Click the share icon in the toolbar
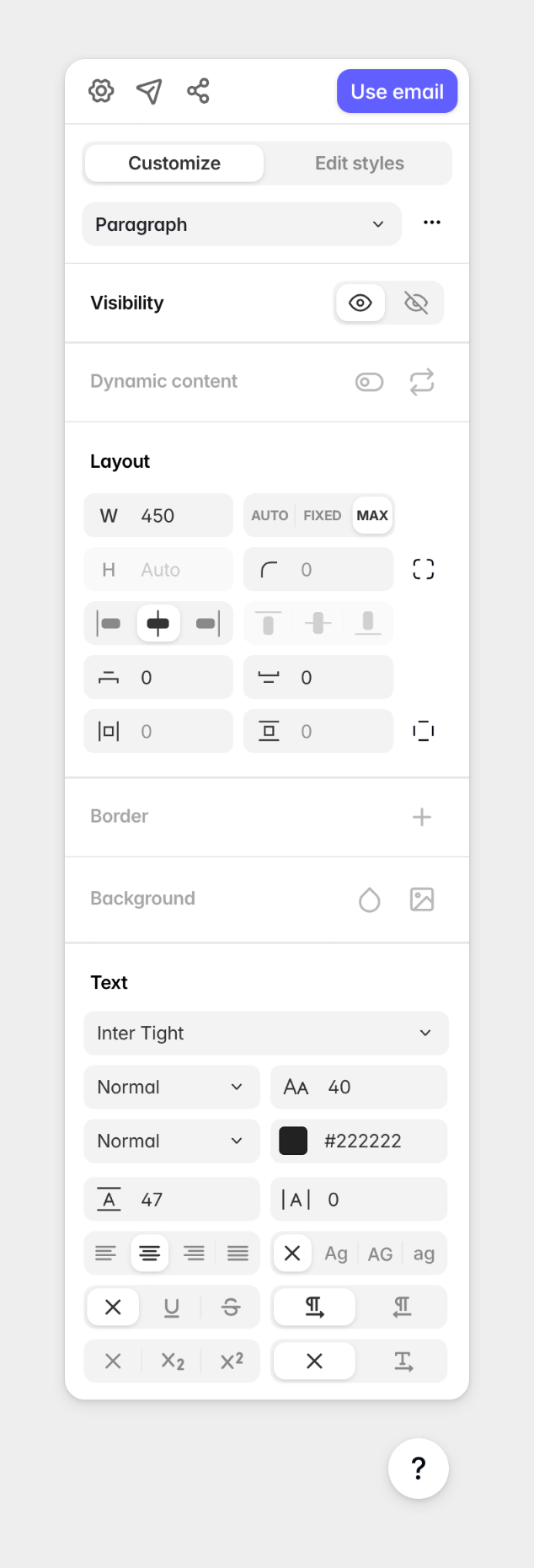The height and width of the screenshot is (1568, 534). 198,91
